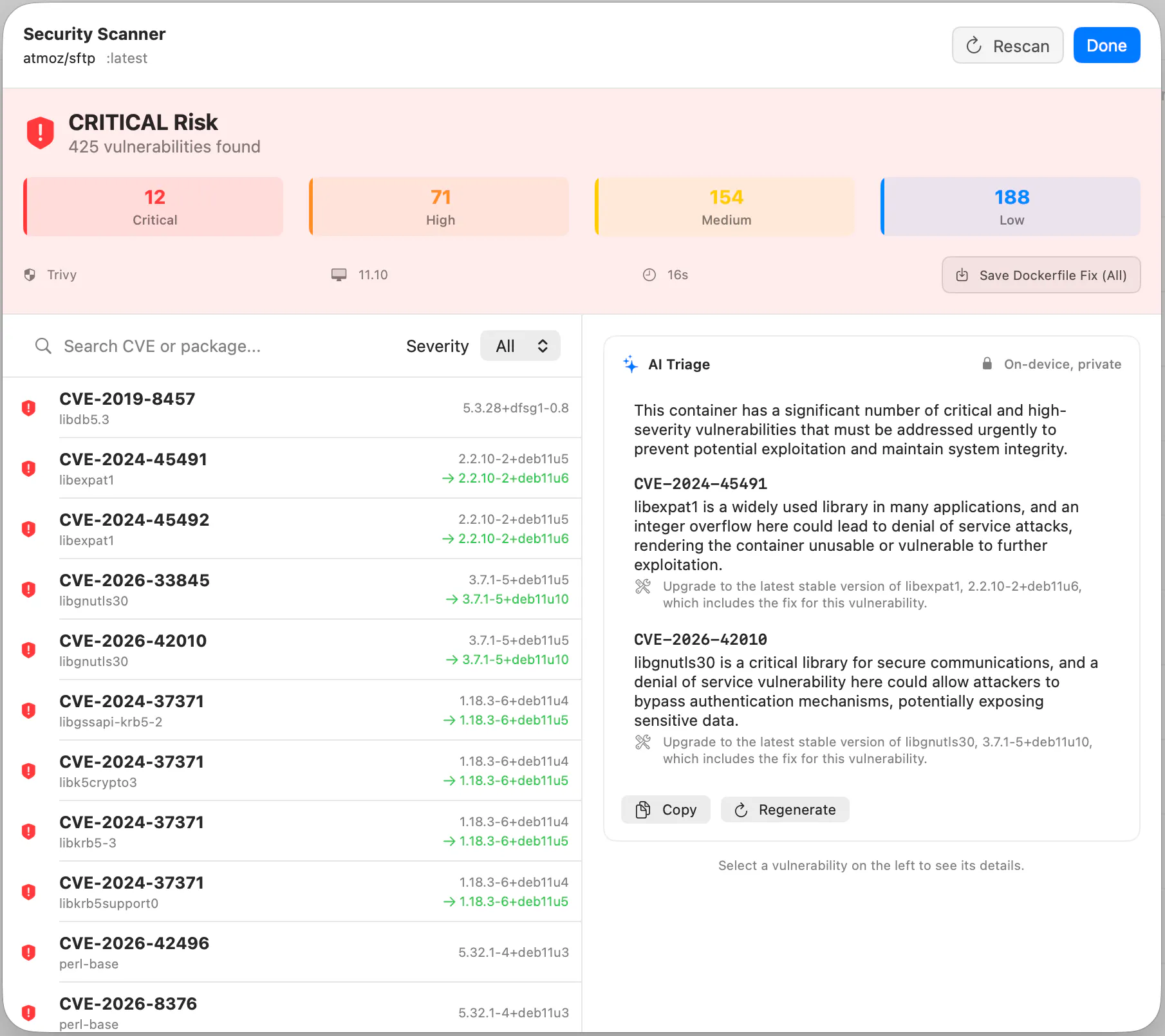This screenshot has height=1036, width=1165.
Task: Select the CVE-2026-42010 libgnutls30 row
Action: tap(293, 650)
